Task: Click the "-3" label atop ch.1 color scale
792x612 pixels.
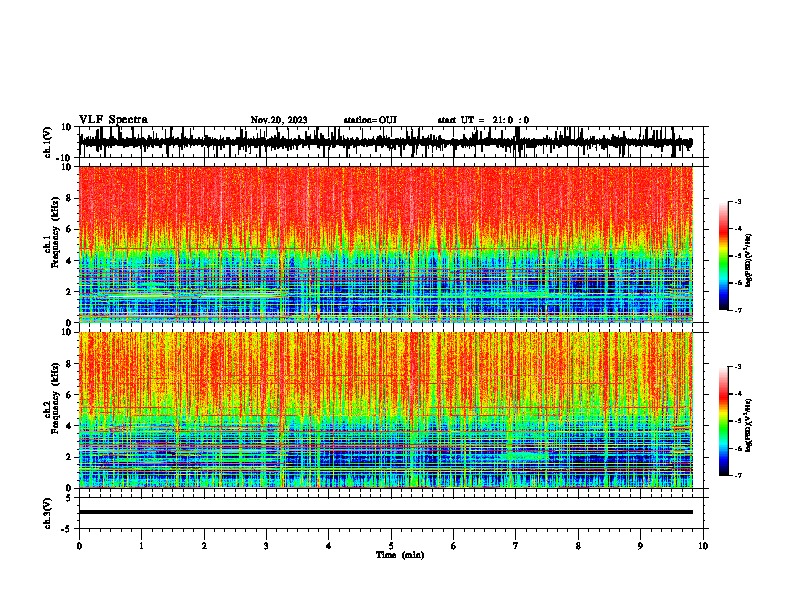Action: pos(737,201)
